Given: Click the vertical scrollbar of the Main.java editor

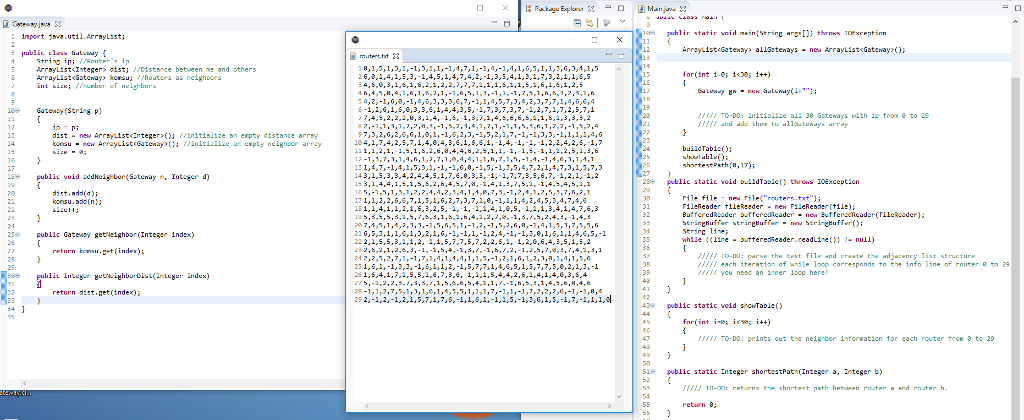Looking at the screenshot, I should point(1016,216).
